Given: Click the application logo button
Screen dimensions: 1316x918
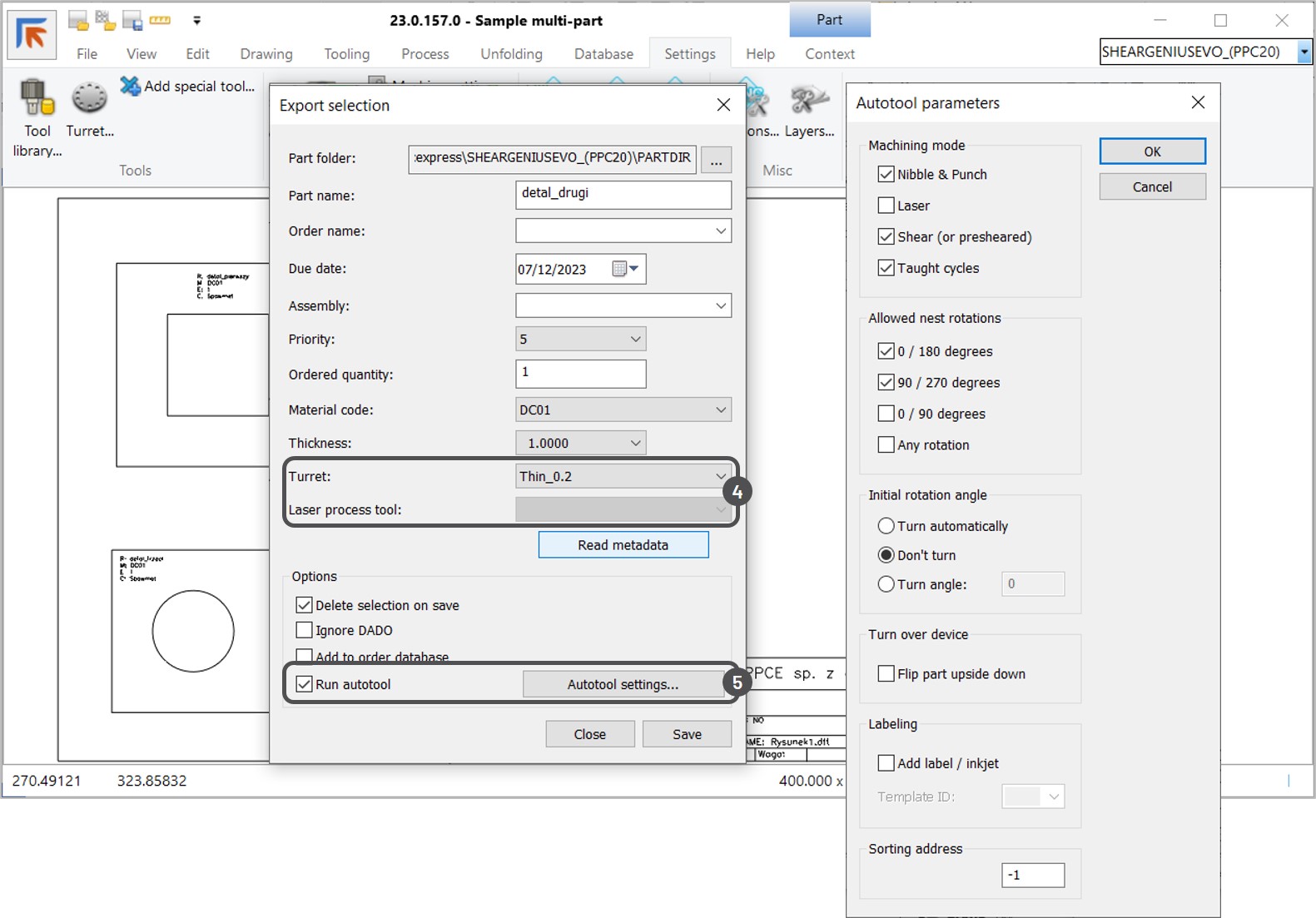Looking at the screenshot, I should coord(32,35).
